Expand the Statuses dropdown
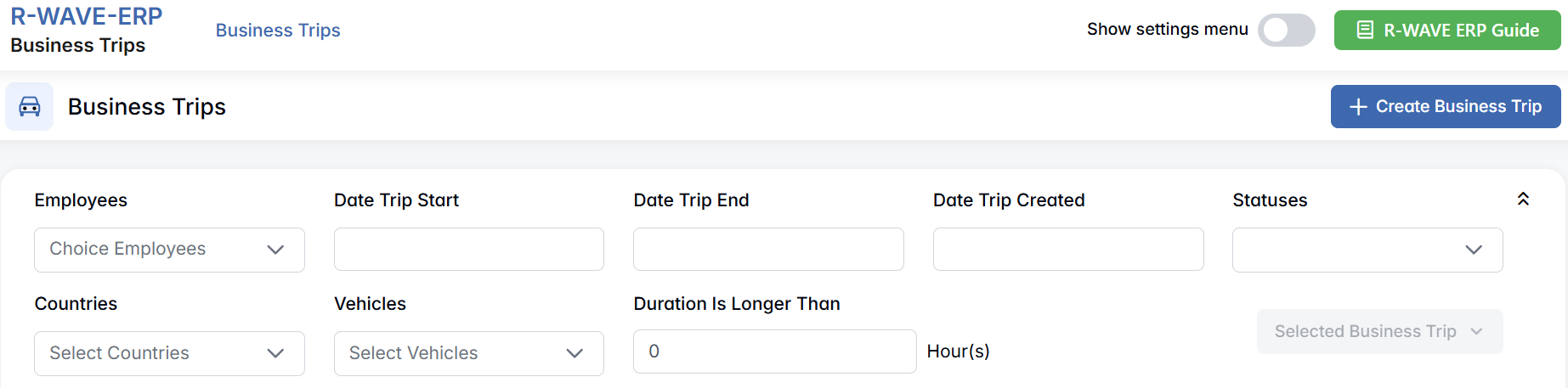 pos(1367,250)
